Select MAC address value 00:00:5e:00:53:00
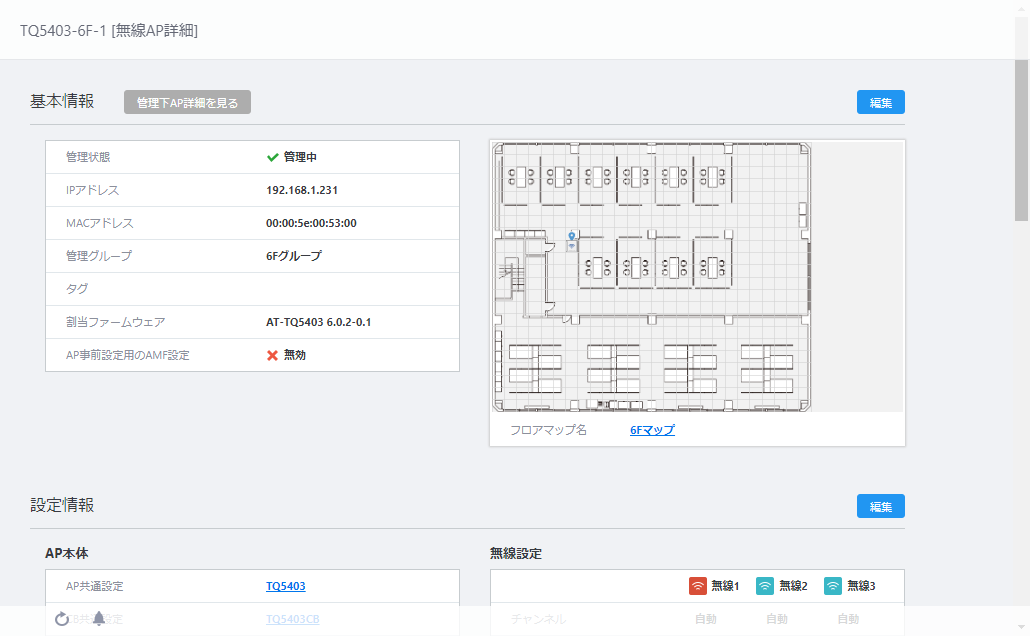Image resolution: width=1030 pixels, height=636 pixels. coord(311,223)
